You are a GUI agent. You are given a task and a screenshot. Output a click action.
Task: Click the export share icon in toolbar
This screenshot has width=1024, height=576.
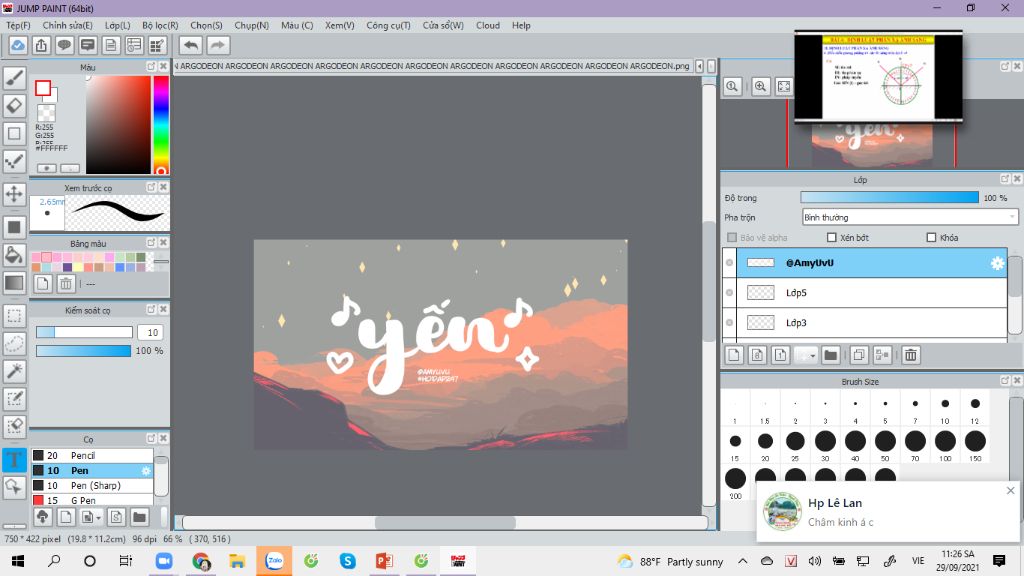coord(41,45)
